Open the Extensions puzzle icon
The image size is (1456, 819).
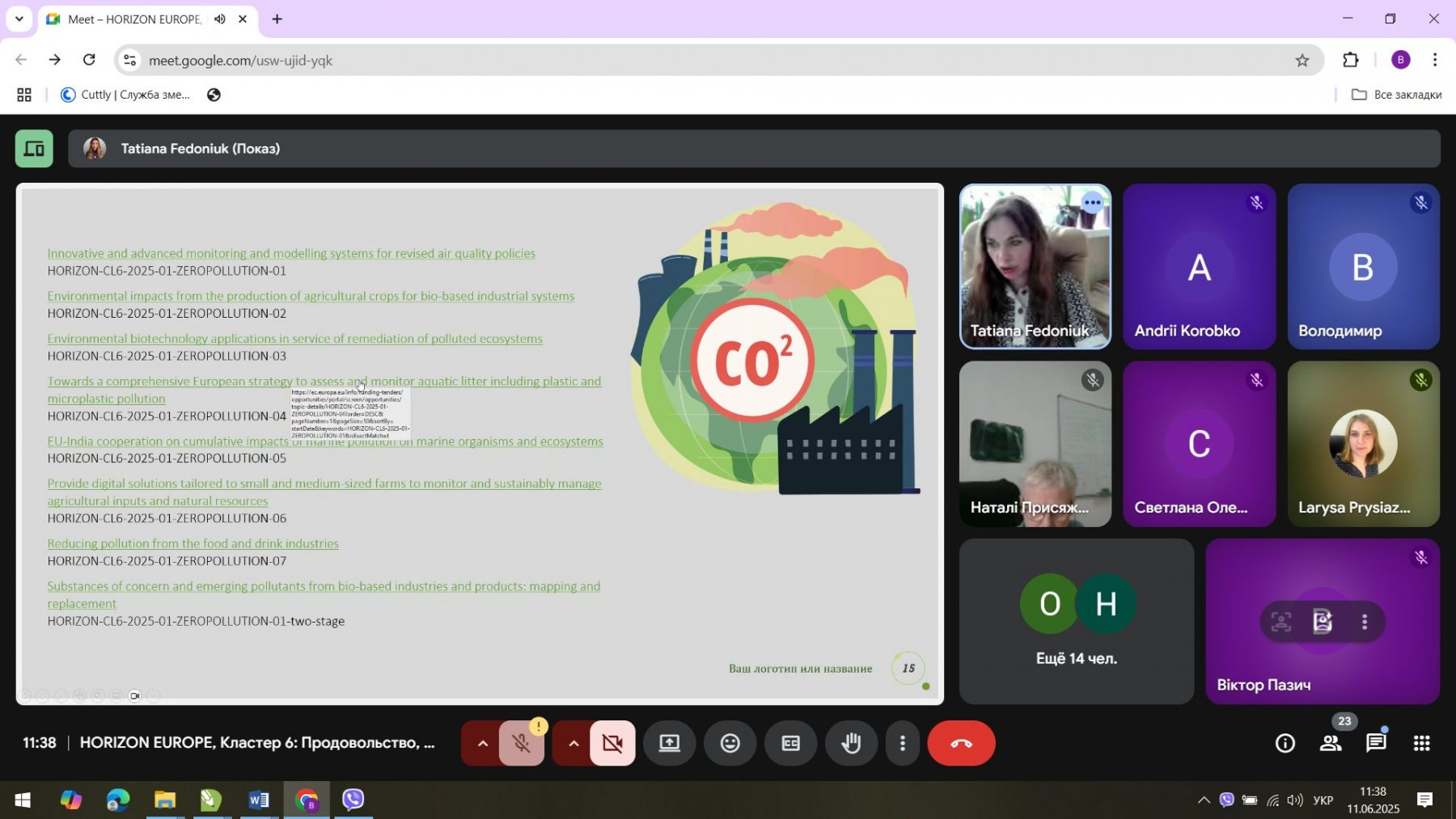1350,60
